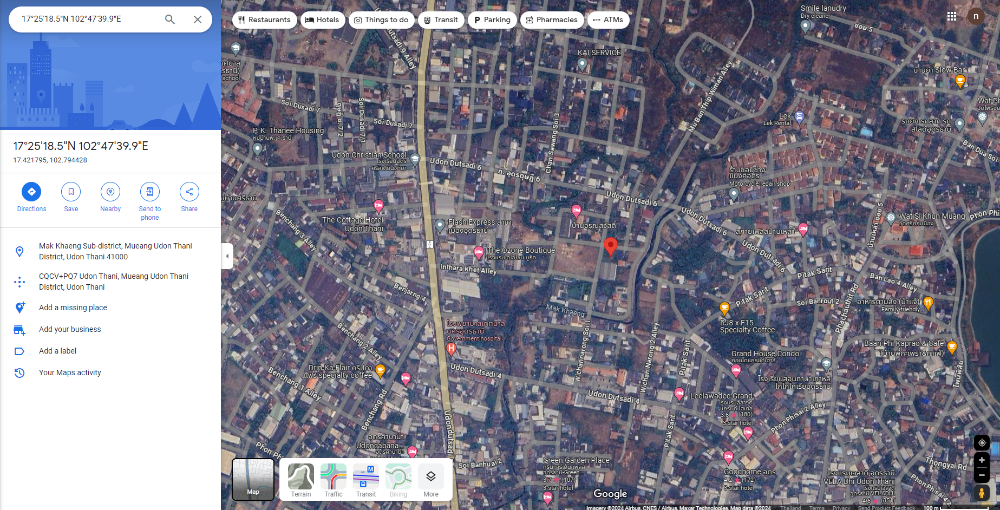
Task: Toggle the Transit layer
Action: pyautogui.click(x=366, y=480)
